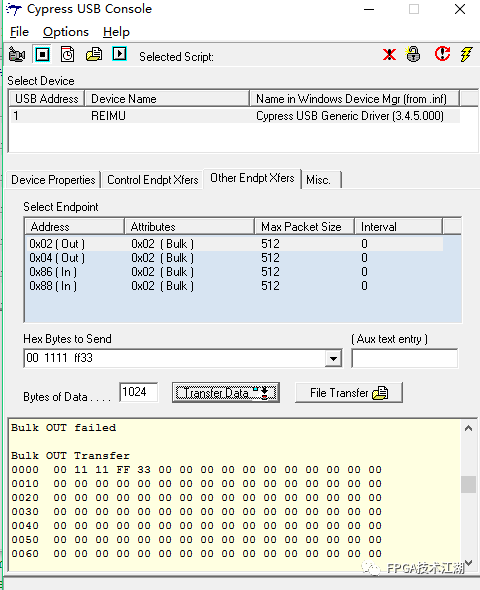Expand the Hex Bytes to Send dropdown
Screen dimensions: 480x590
[333, 358]
